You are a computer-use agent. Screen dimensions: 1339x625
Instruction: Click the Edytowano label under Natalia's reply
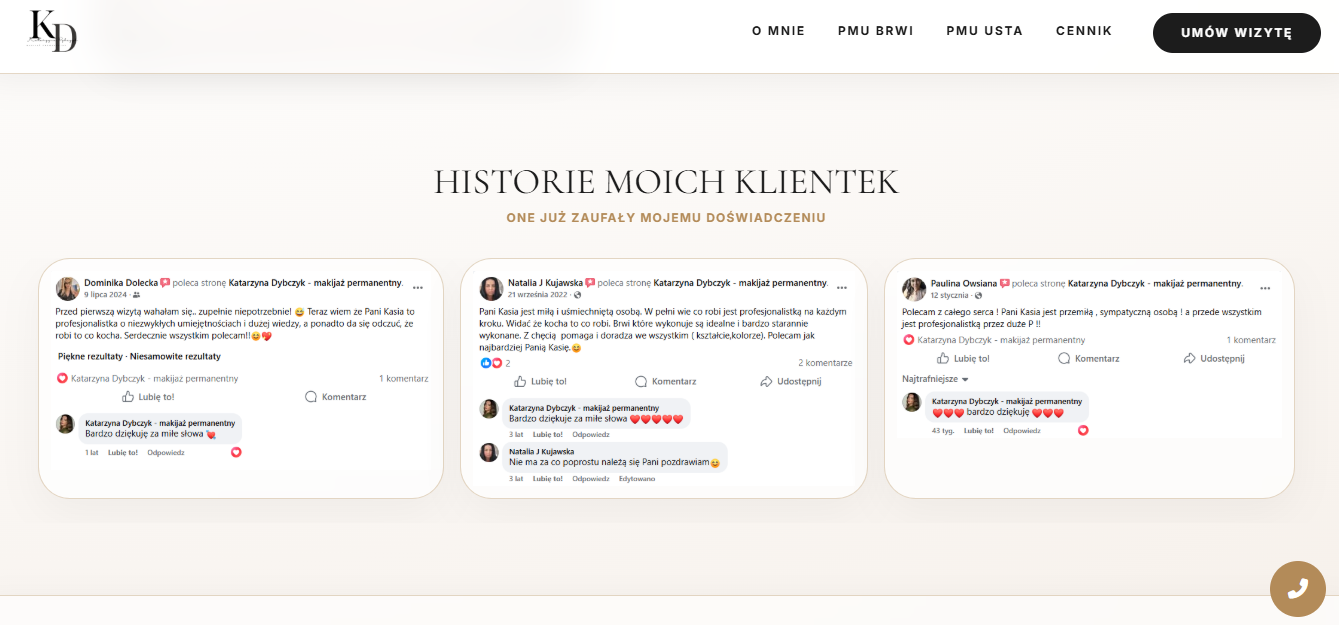pyautogui.click(x=637, y=478)
